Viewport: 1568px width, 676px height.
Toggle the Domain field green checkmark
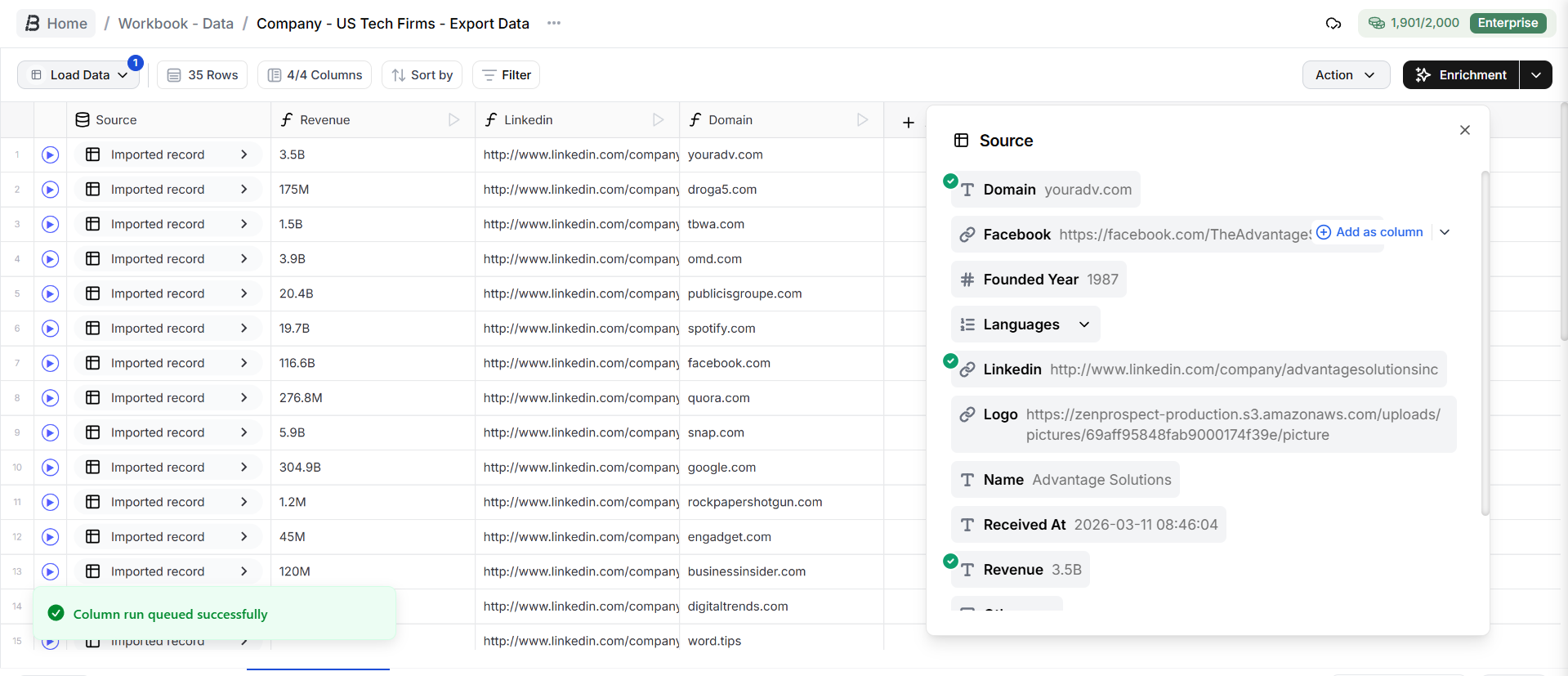coord(950,181)
